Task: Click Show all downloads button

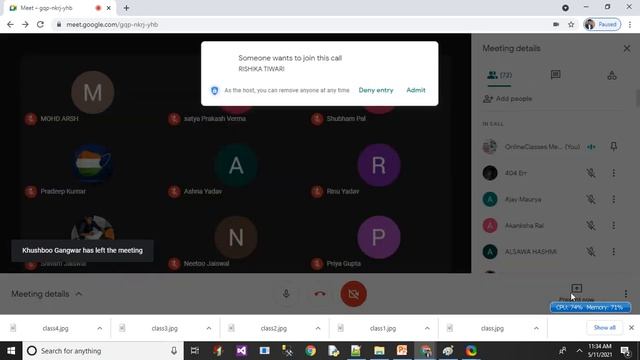Action: [604, 328]
